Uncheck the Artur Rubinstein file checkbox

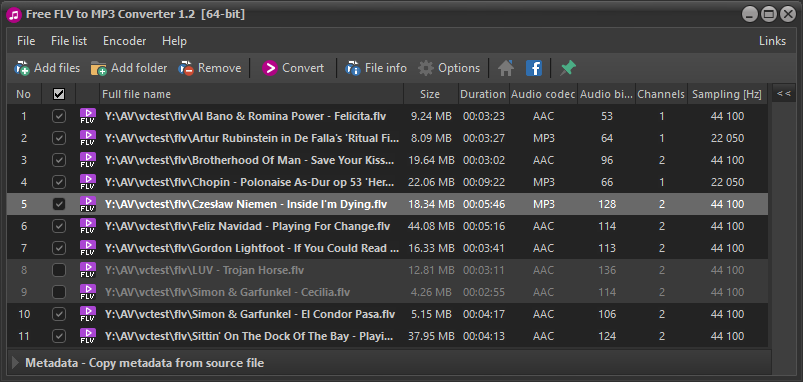[59, 138]
